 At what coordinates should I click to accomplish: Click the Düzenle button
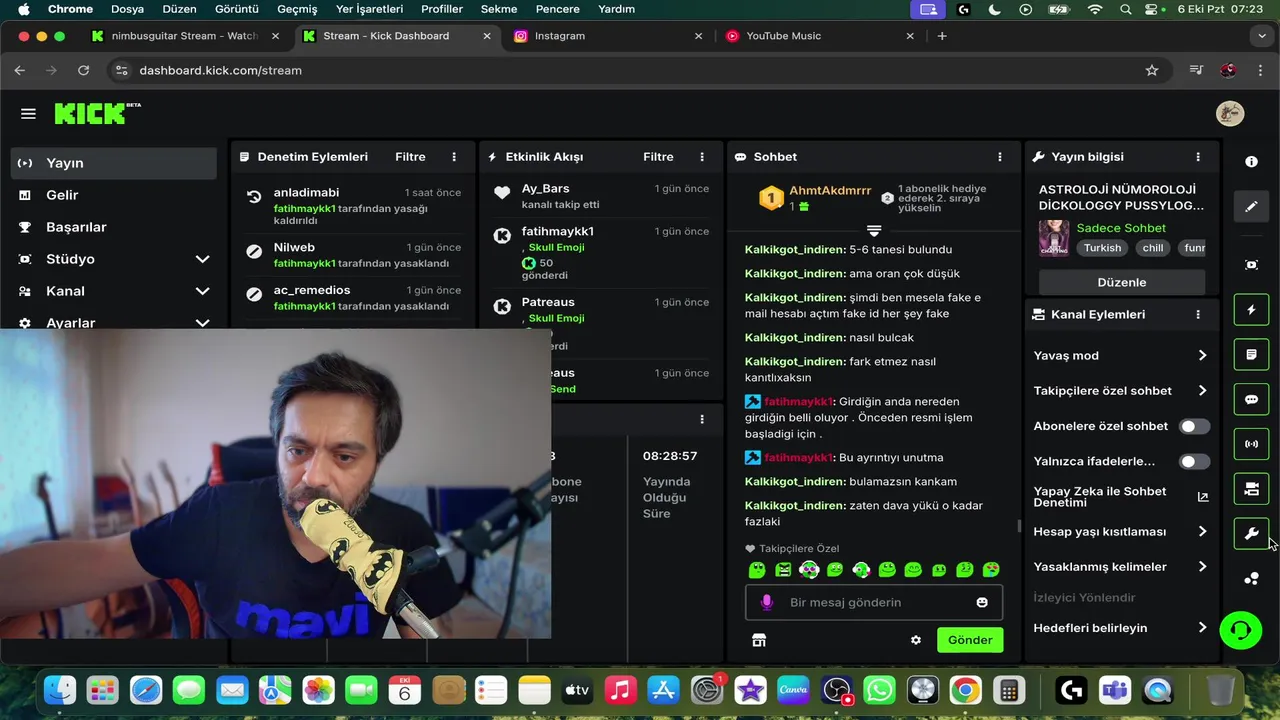[x=1122, y=282]
